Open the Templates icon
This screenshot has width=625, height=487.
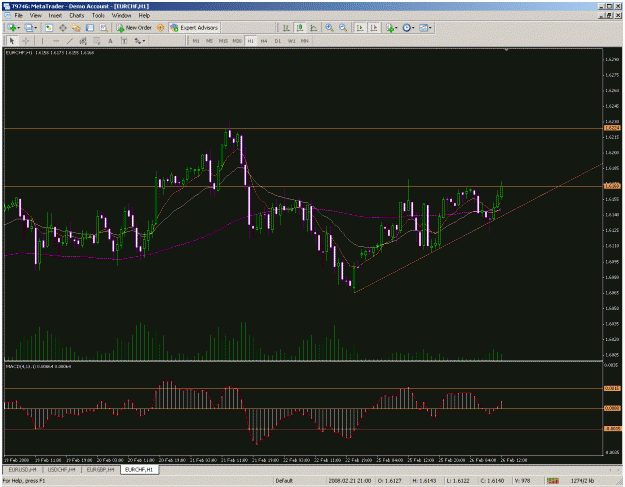point(423,28)
